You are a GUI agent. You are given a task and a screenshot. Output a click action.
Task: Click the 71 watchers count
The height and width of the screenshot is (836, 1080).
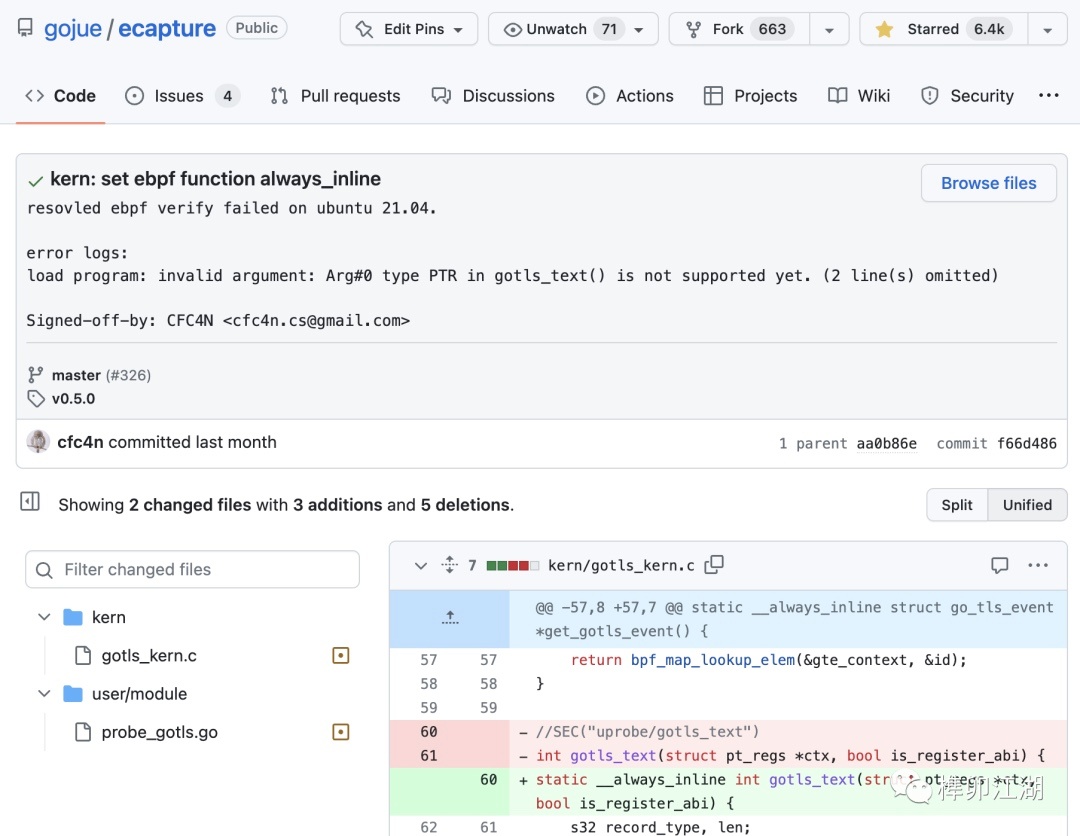tap(609, 29)
